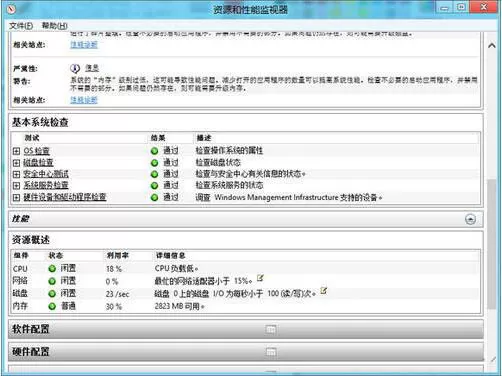The width and height of the screenshot is (502, 376).
Task: Click the green status icon in 网络 row
Action: click(x=52, y=281)
